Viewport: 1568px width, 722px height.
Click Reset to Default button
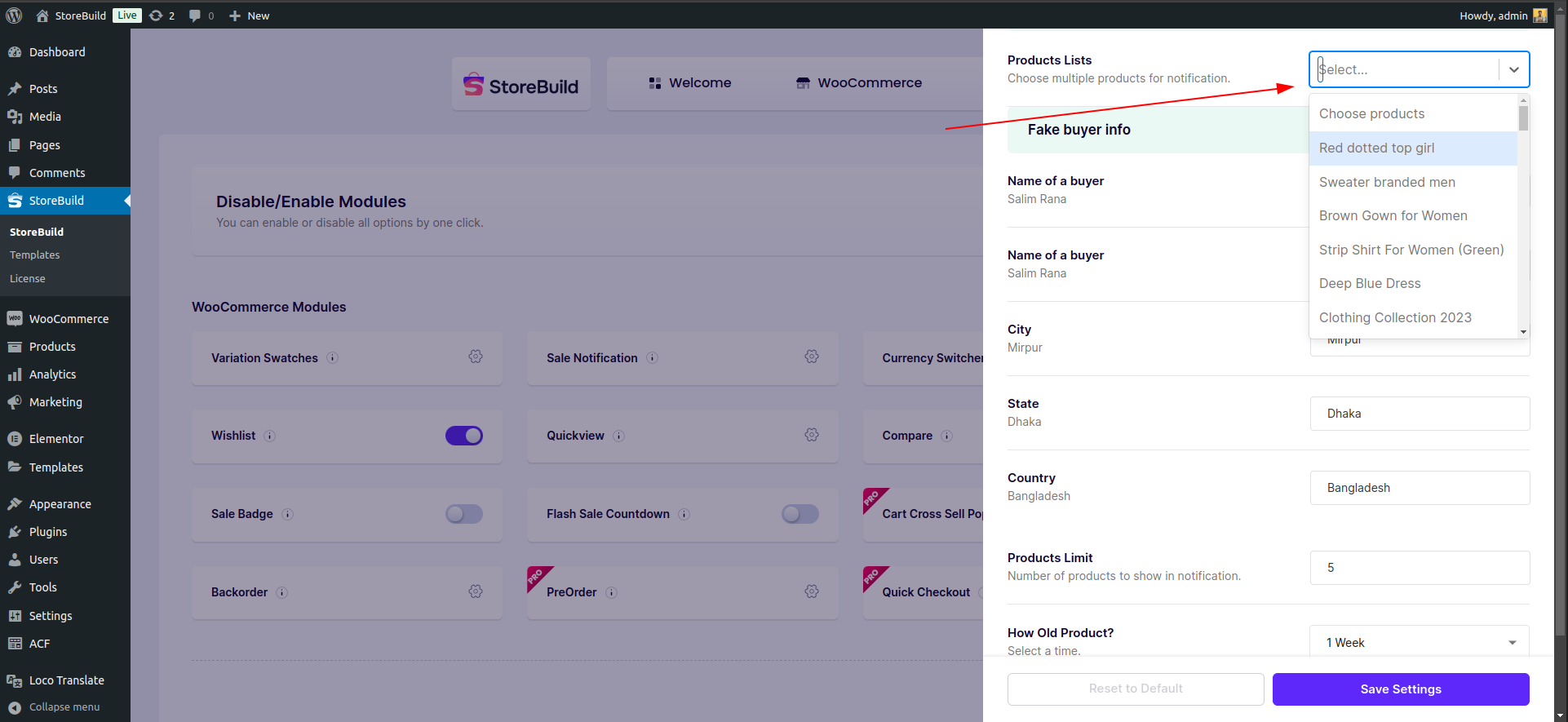click(x=1136, y=689)
